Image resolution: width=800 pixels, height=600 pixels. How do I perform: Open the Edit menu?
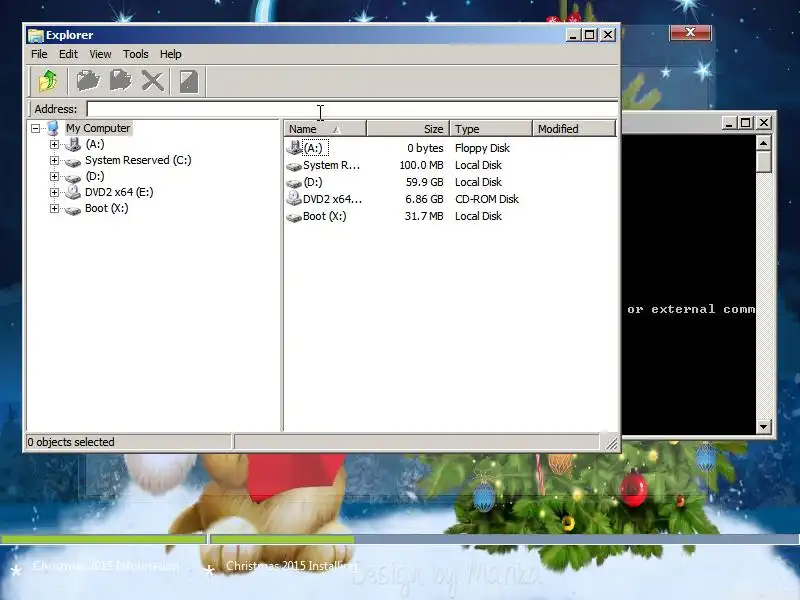(x=68, y=54)
